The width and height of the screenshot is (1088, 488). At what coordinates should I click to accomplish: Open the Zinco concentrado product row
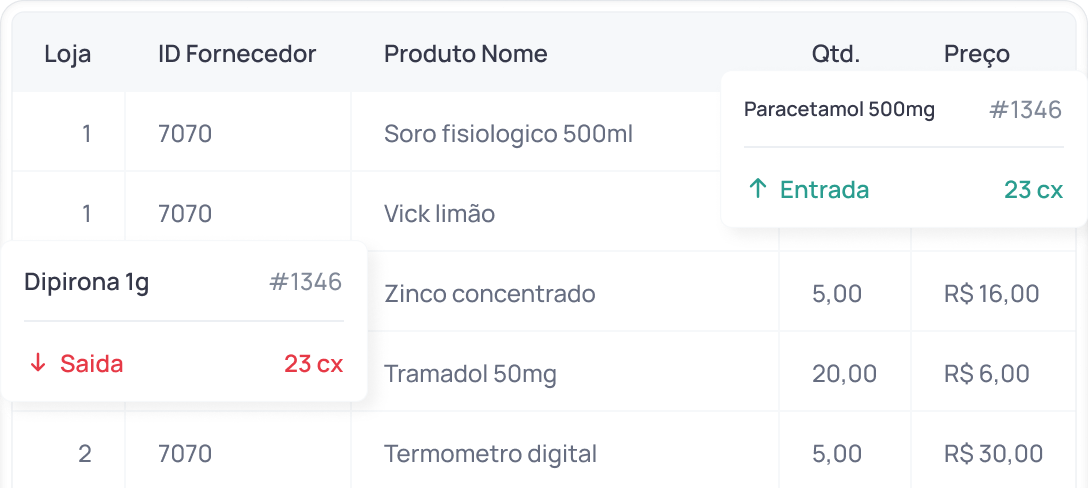(x=489, y=293)
